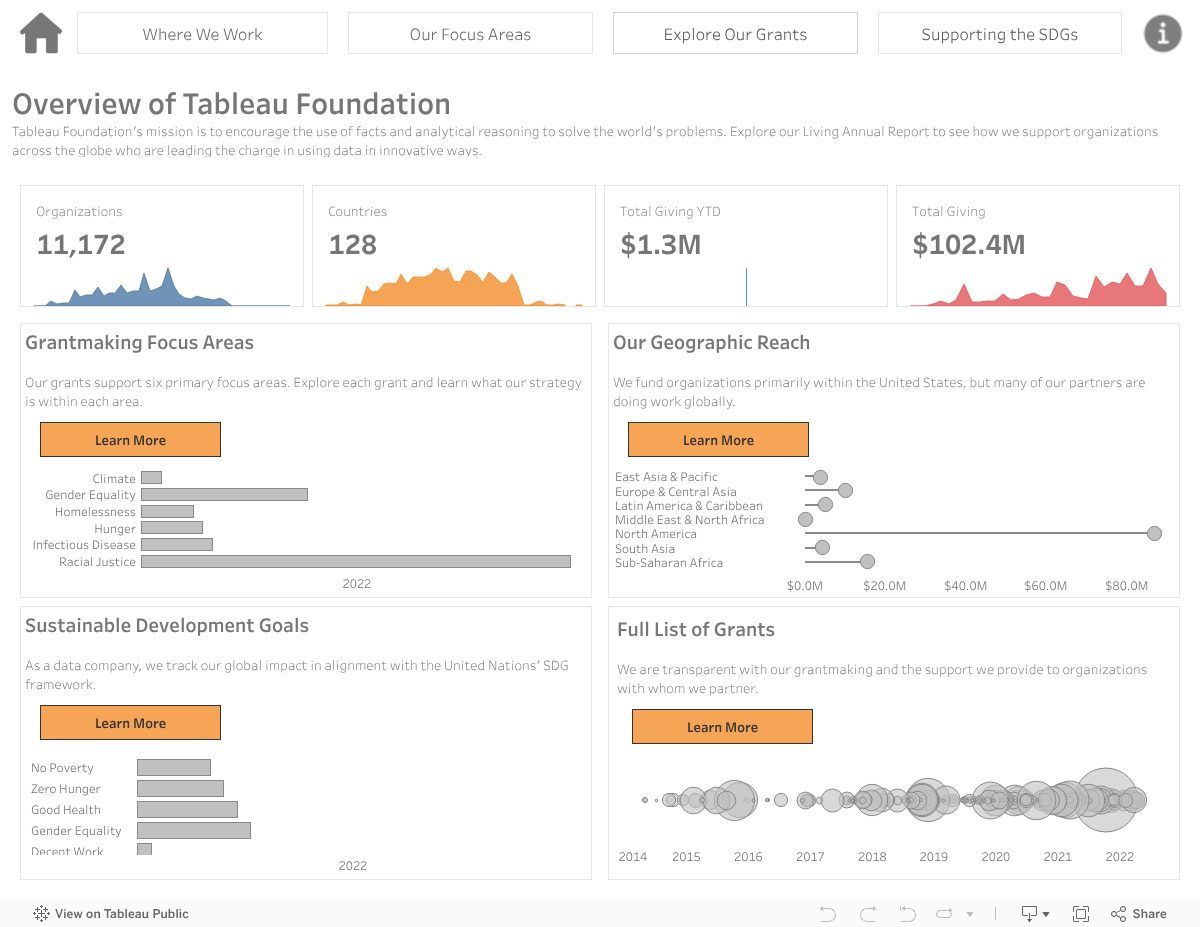The height and width of the screenshot is (927, 1200).
Task: Click the South Asia region label
Action: 645,548
